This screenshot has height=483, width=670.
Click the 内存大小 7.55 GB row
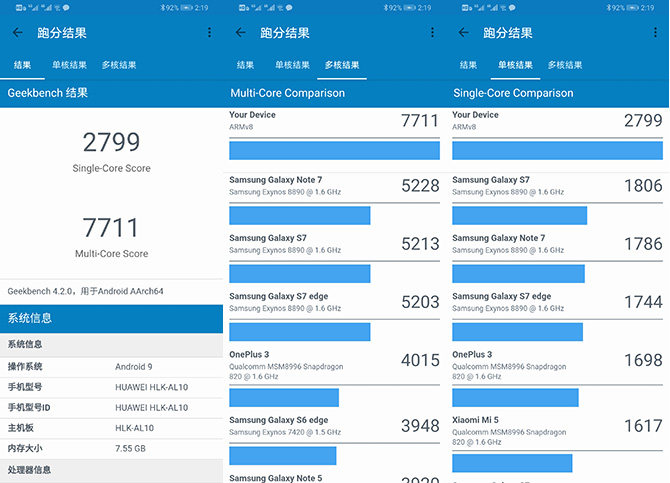click(112, 449)
